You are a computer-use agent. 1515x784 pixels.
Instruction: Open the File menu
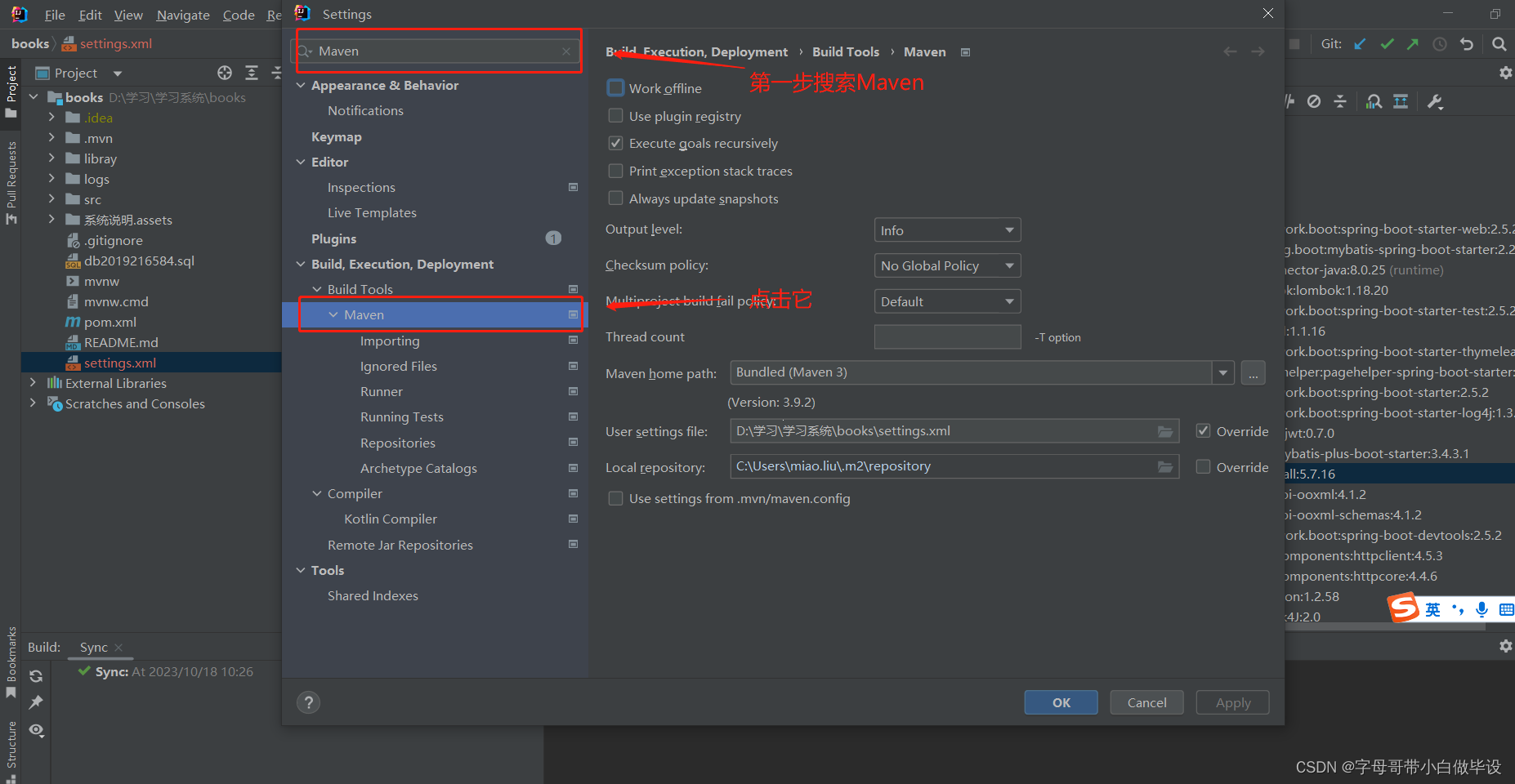tap(55, 15)
